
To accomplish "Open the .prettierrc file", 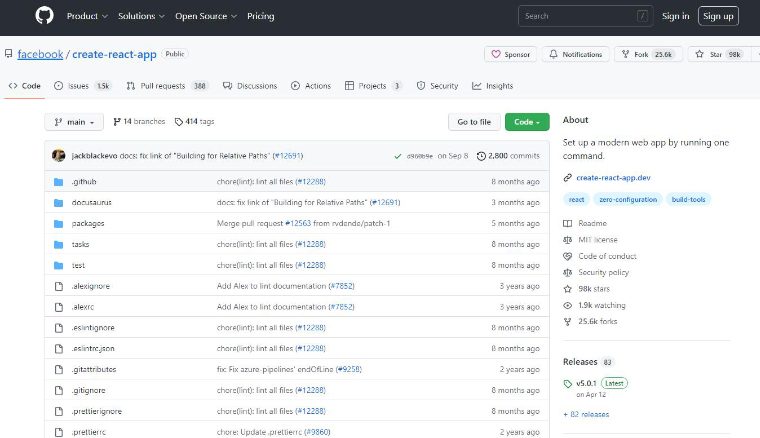I will pos(89,432).
